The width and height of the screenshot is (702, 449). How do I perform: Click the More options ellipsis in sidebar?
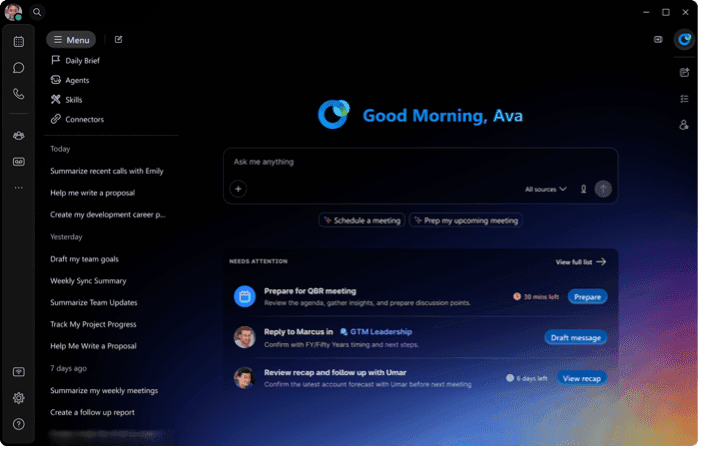tap(18, 188)
